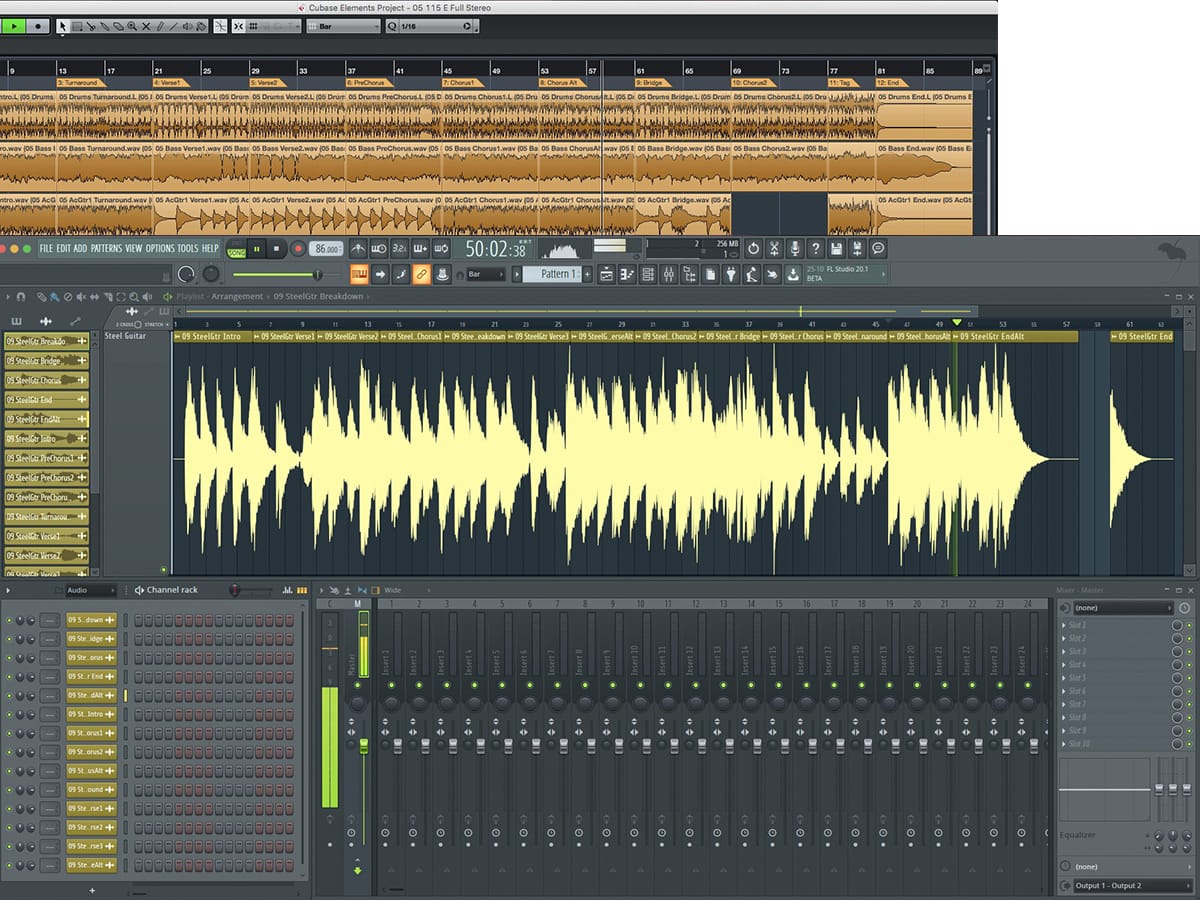Toggle mixer Insert 1 enable green light

pos(390,685)
